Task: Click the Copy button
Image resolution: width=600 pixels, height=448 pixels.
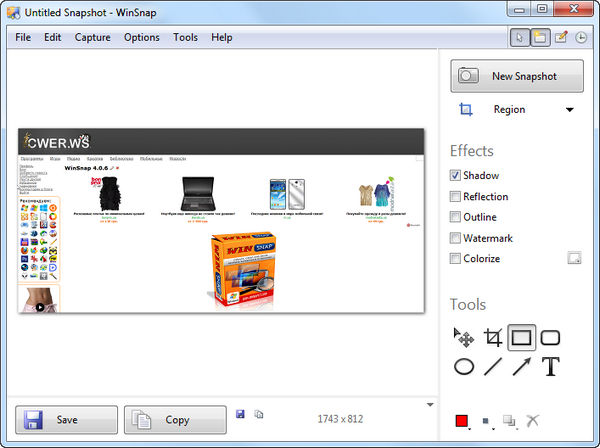Action: (x=175, y=420)
